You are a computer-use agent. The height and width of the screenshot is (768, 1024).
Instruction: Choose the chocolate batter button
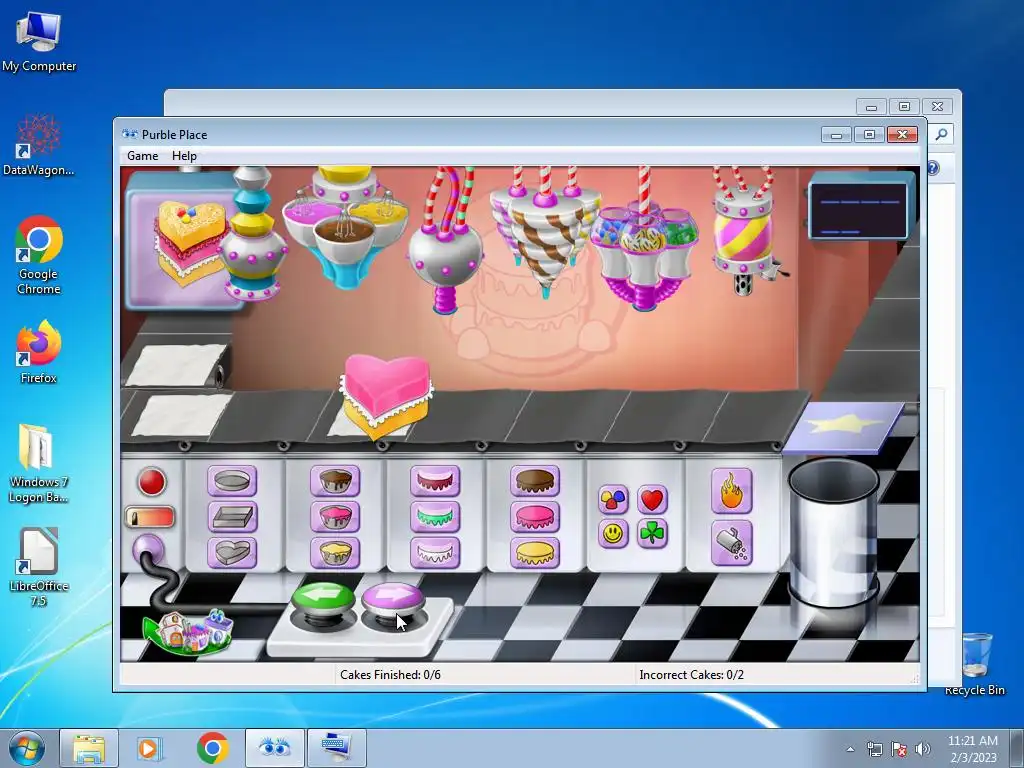pos(335,481)
